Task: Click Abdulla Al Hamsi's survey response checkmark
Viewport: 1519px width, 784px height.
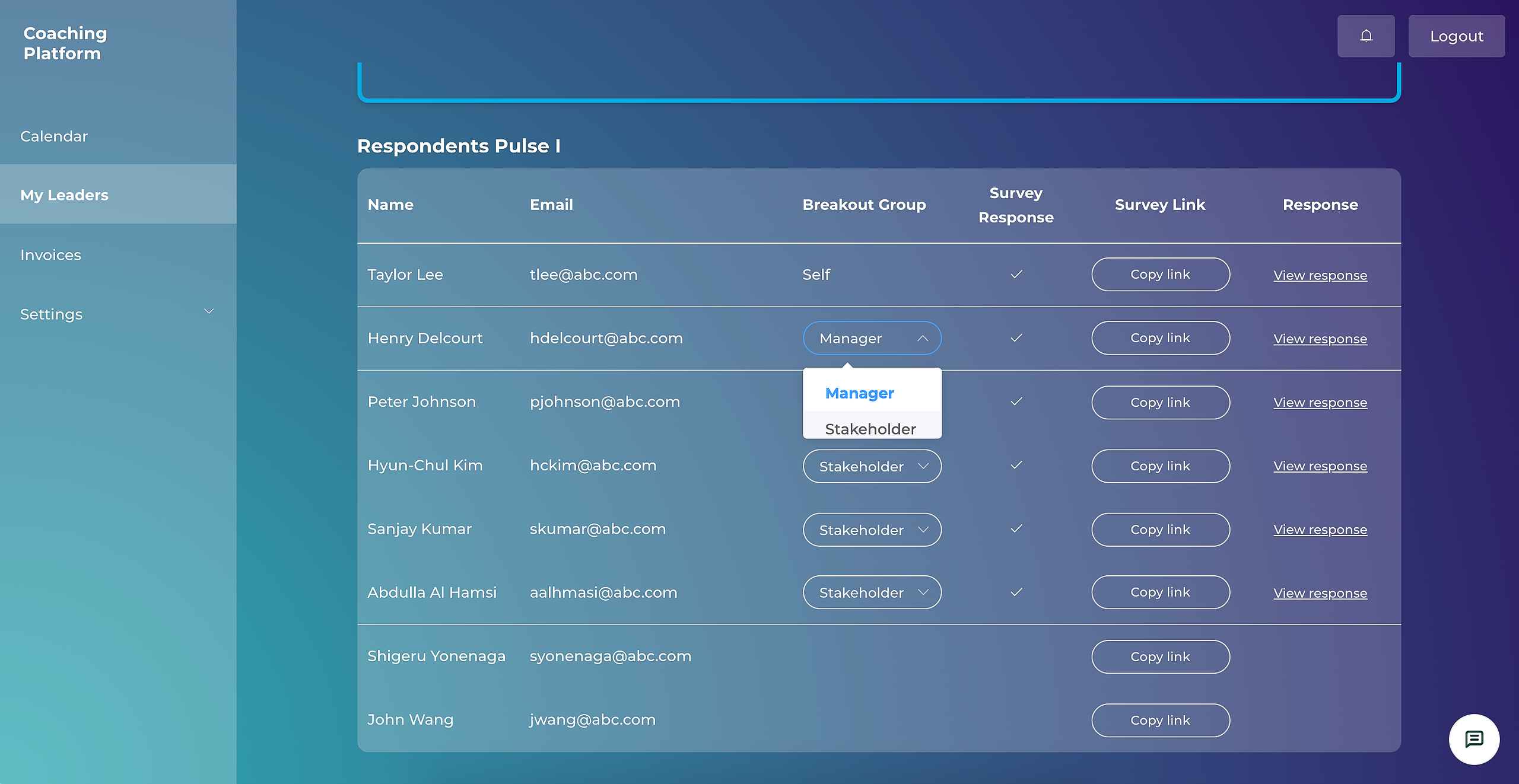Action: (1016, 592)
